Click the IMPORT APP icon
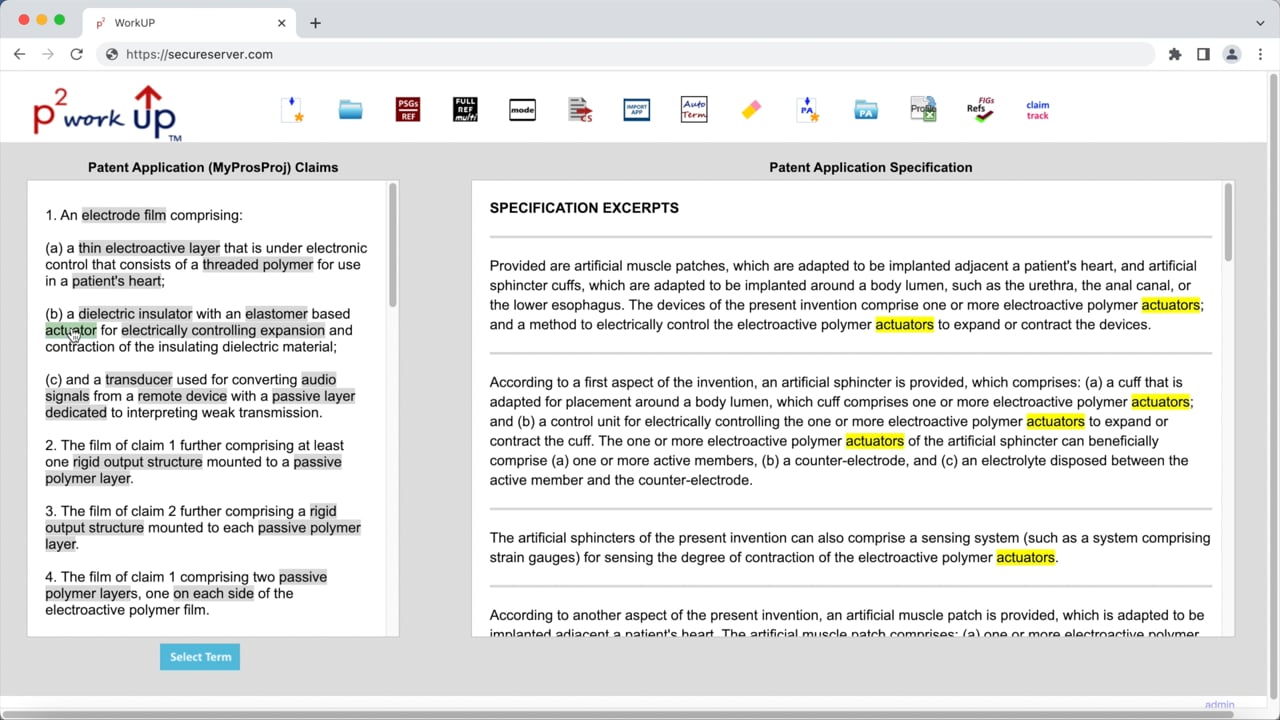1280x720 pixels. [x=636, y=109]
